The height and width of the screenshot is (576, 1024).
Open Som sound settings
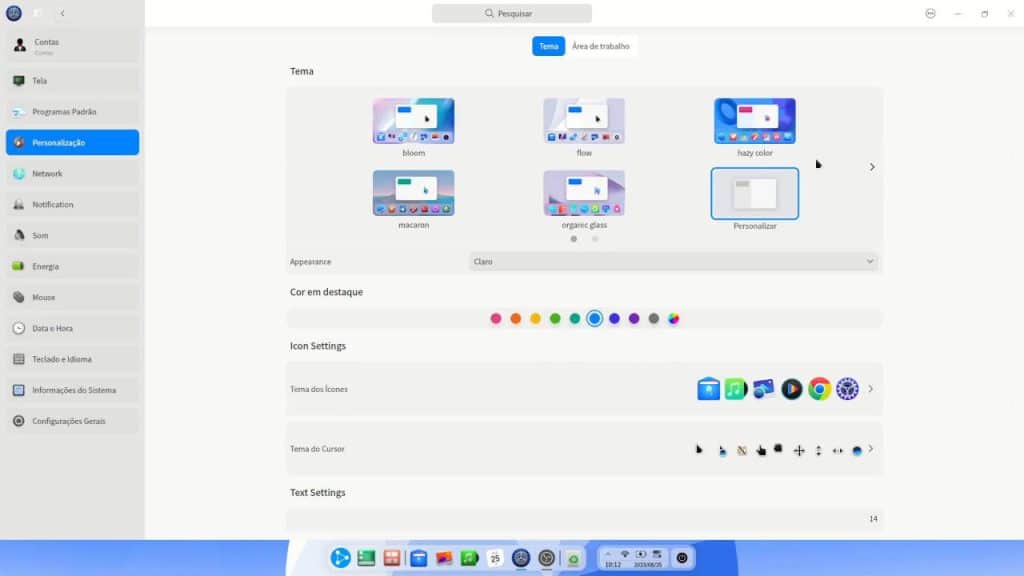[x=72, y=236]
